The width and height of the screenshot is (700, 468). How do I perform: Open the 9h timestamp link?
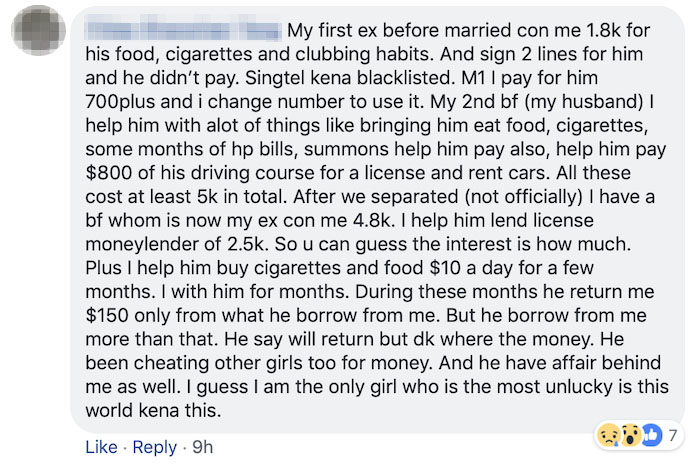(x=201, y=447)
